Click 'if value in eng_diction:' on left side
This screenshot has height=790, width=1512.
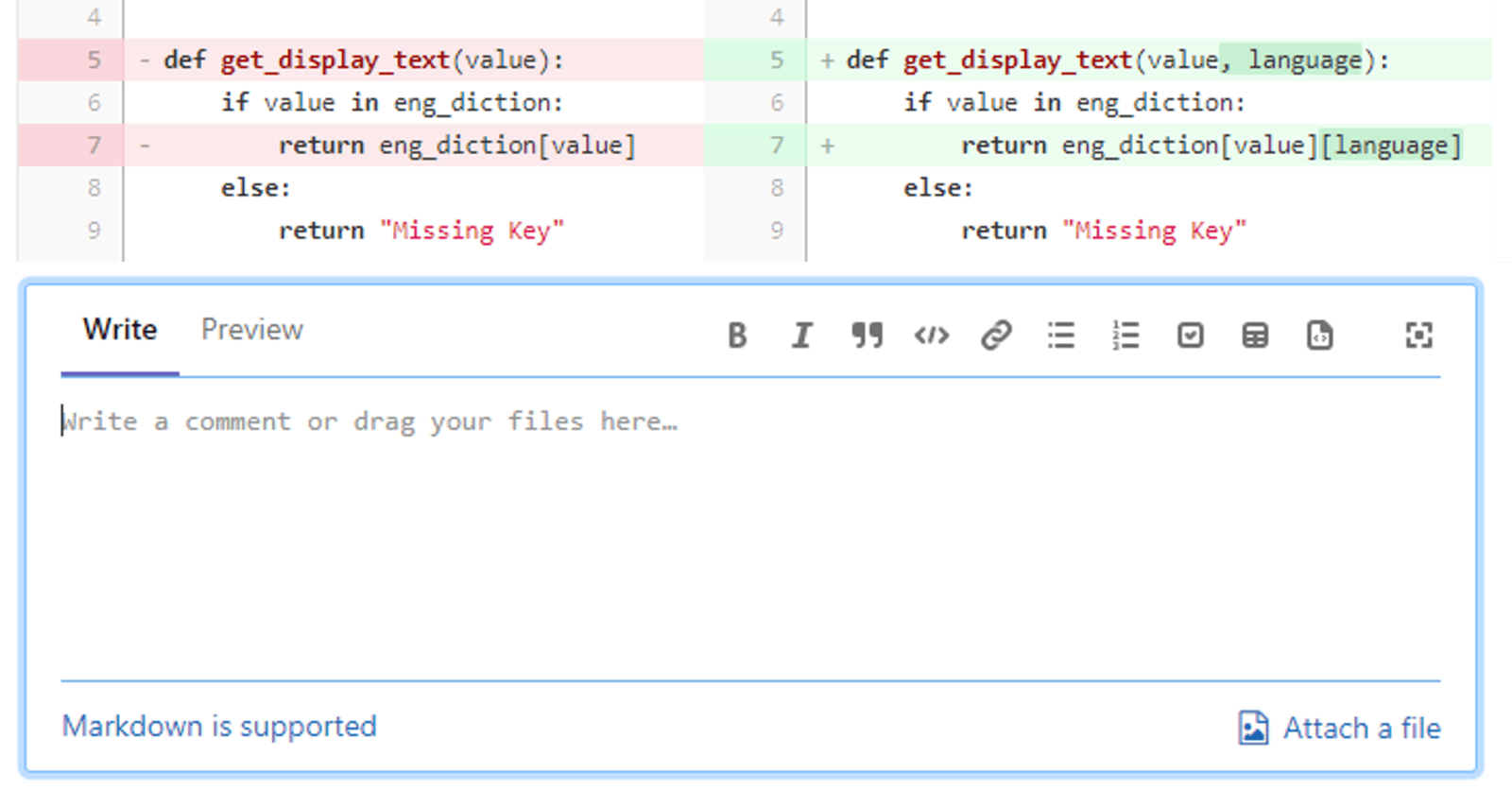tap(392, 102)
